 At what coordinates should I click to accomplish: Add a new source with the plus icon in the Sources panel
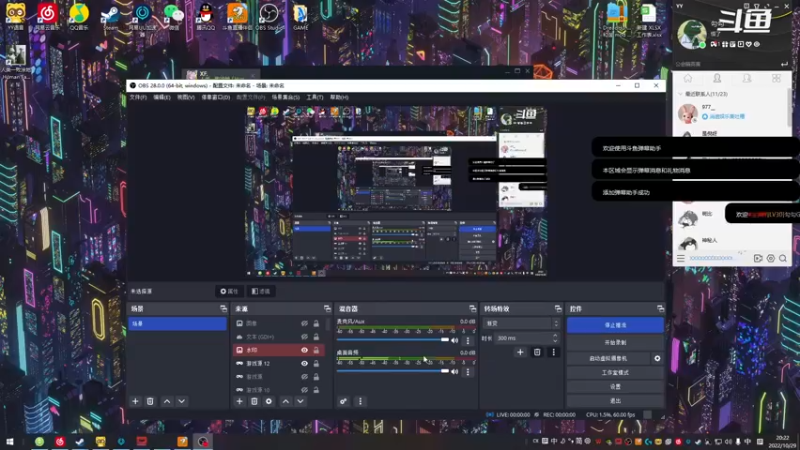239,402
